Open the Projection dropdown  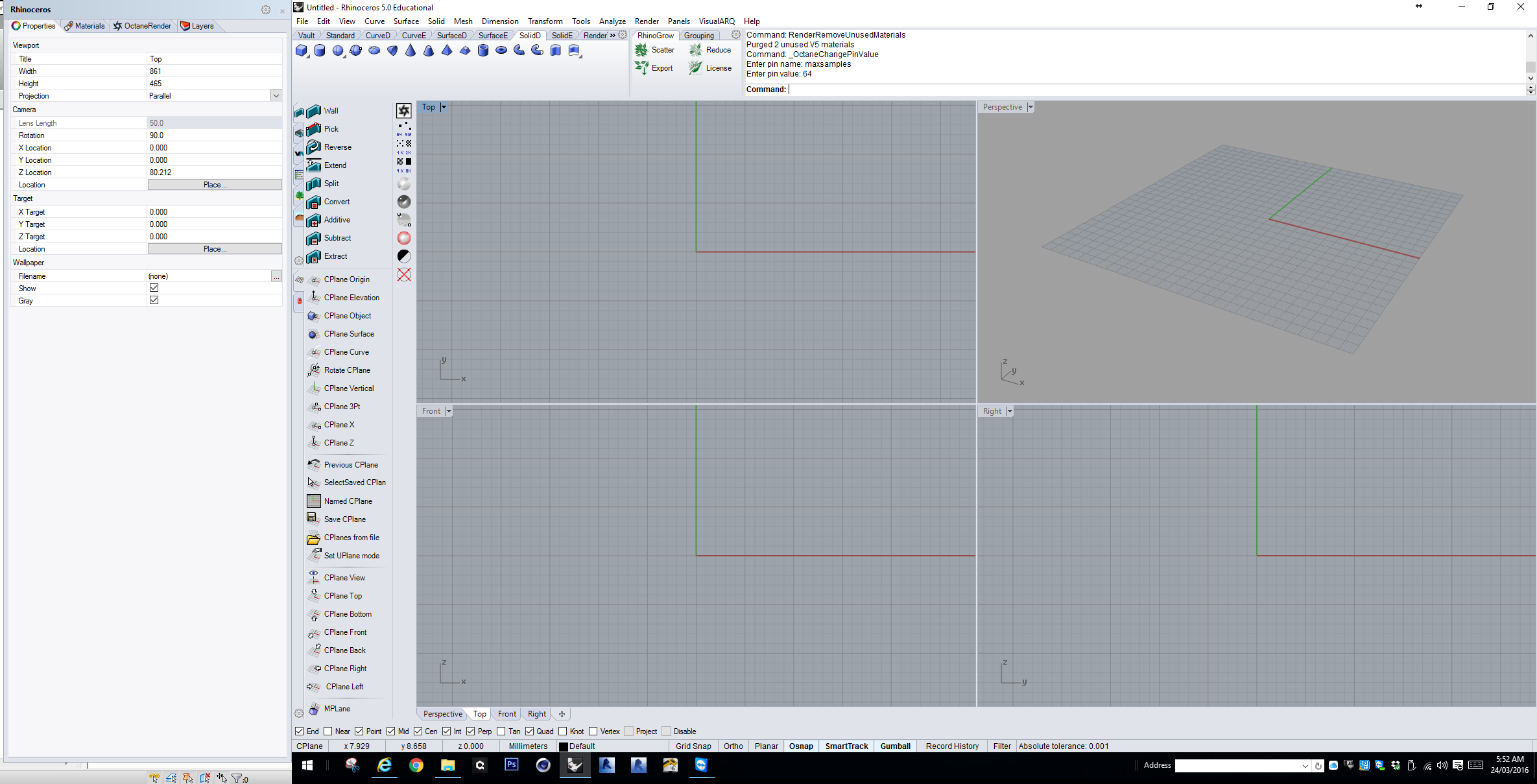click(x=276, y=96)
